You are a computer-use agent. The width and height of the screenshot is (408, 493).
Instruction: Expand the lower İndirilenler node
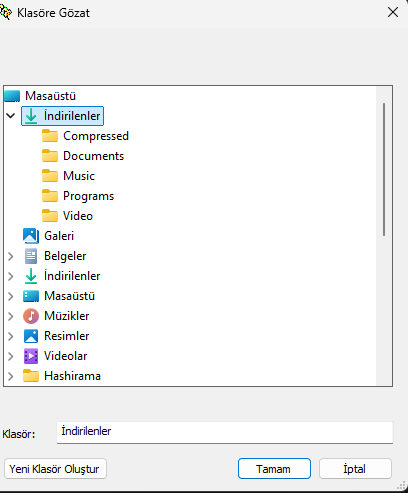click(11, 276)
